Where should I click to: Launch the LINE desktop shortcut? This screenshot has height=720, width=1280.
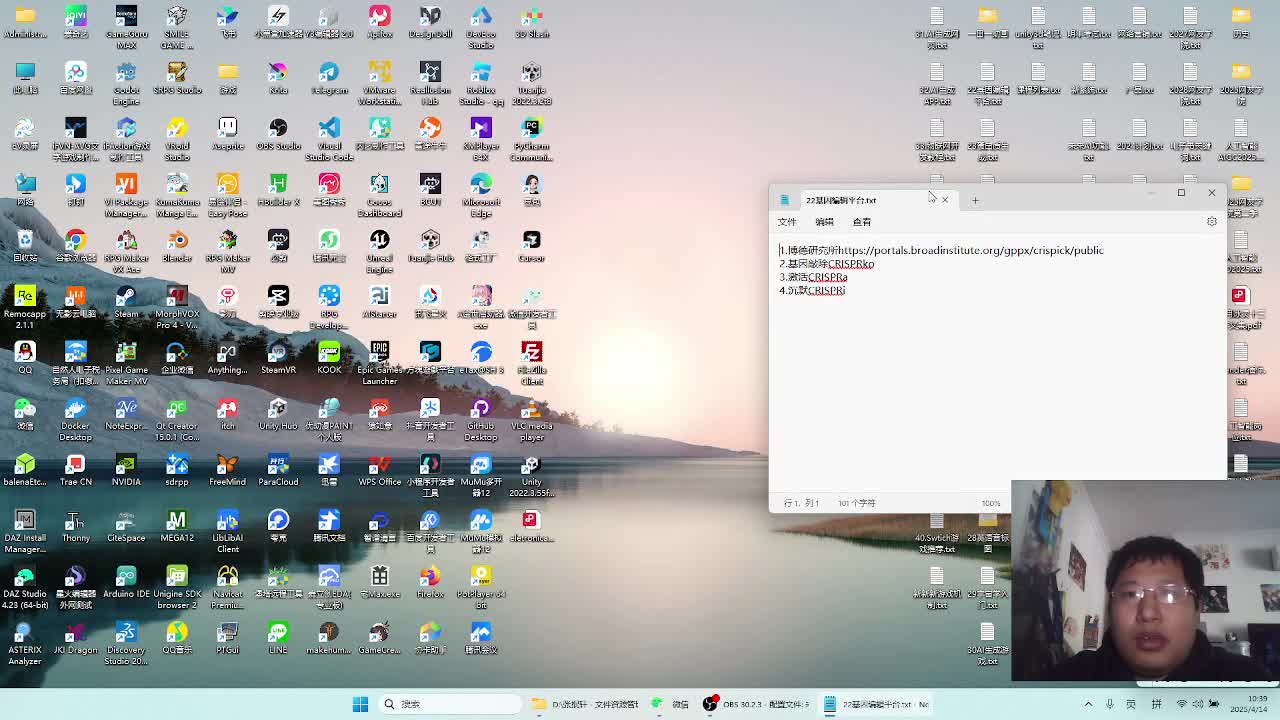278,638
